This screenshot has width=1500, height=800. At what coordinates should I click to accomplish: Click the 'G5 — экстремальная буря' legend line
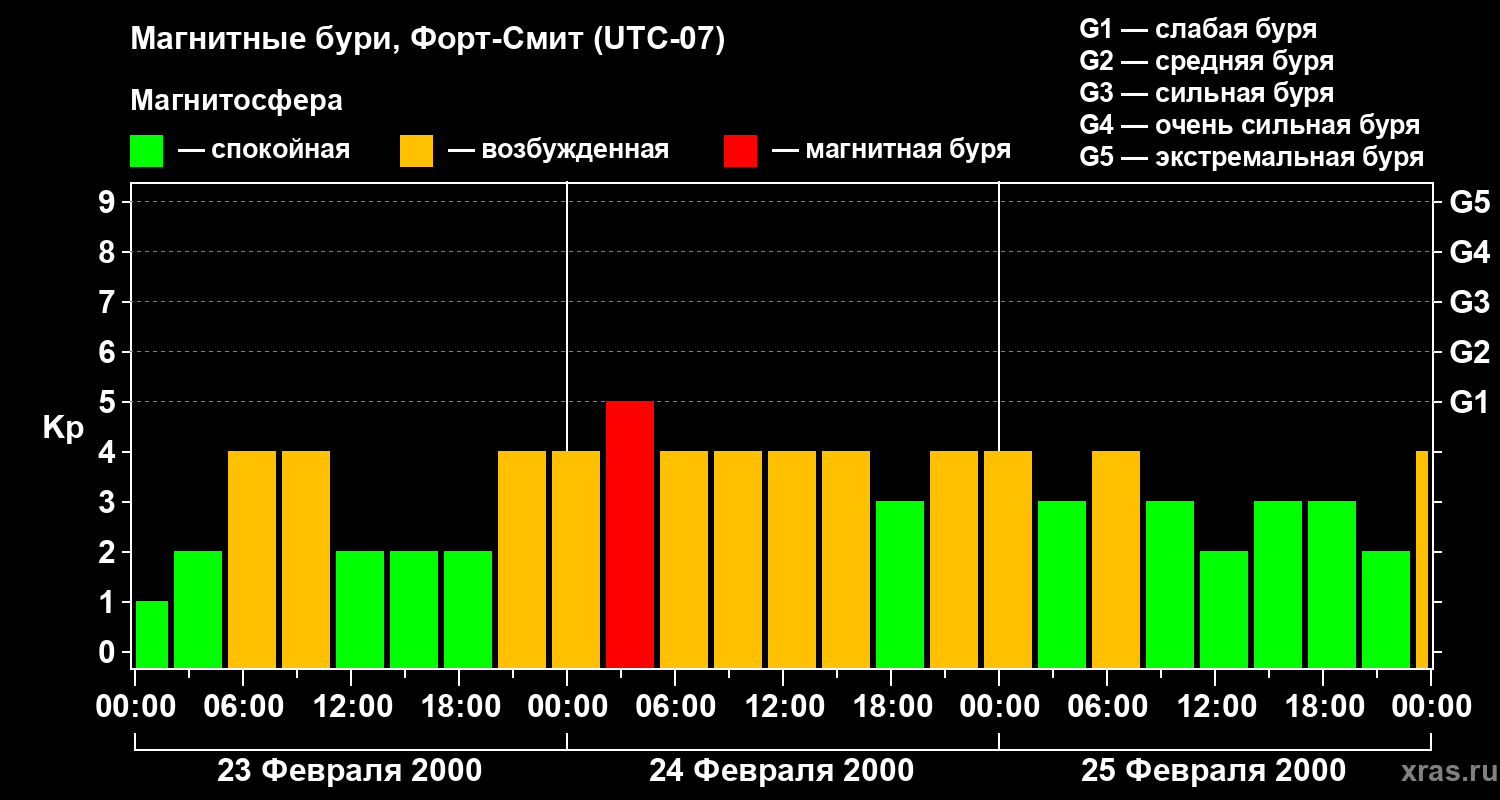(1251, 157)
